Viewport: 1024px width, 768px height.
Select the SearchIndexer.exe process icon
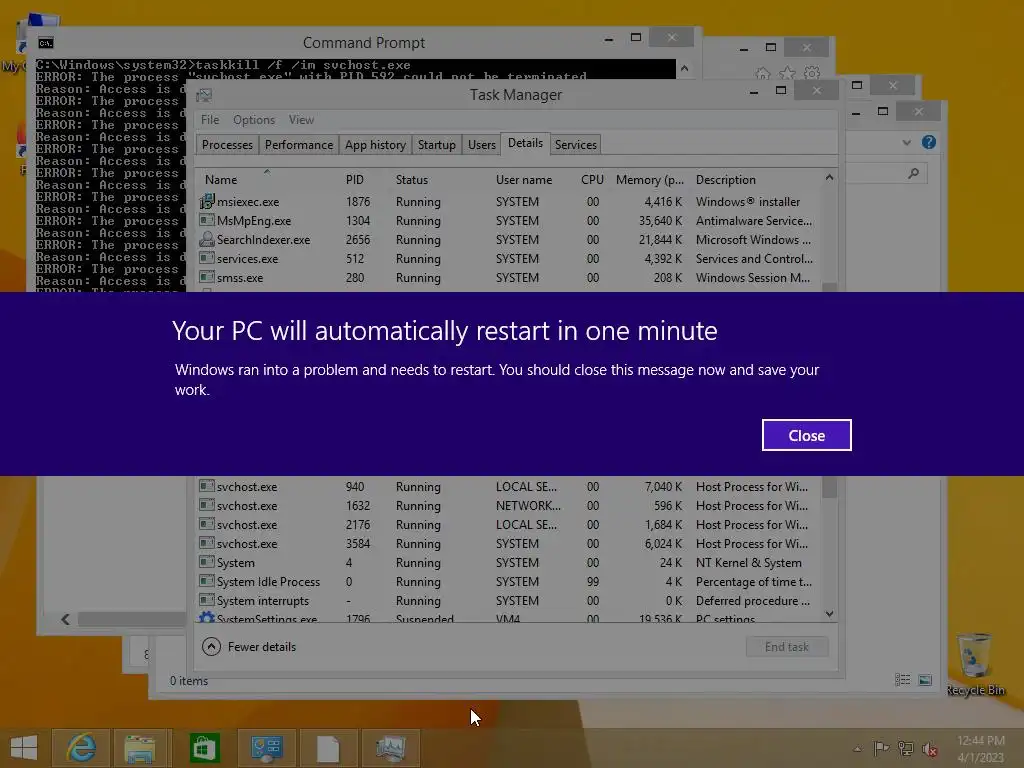207,239
